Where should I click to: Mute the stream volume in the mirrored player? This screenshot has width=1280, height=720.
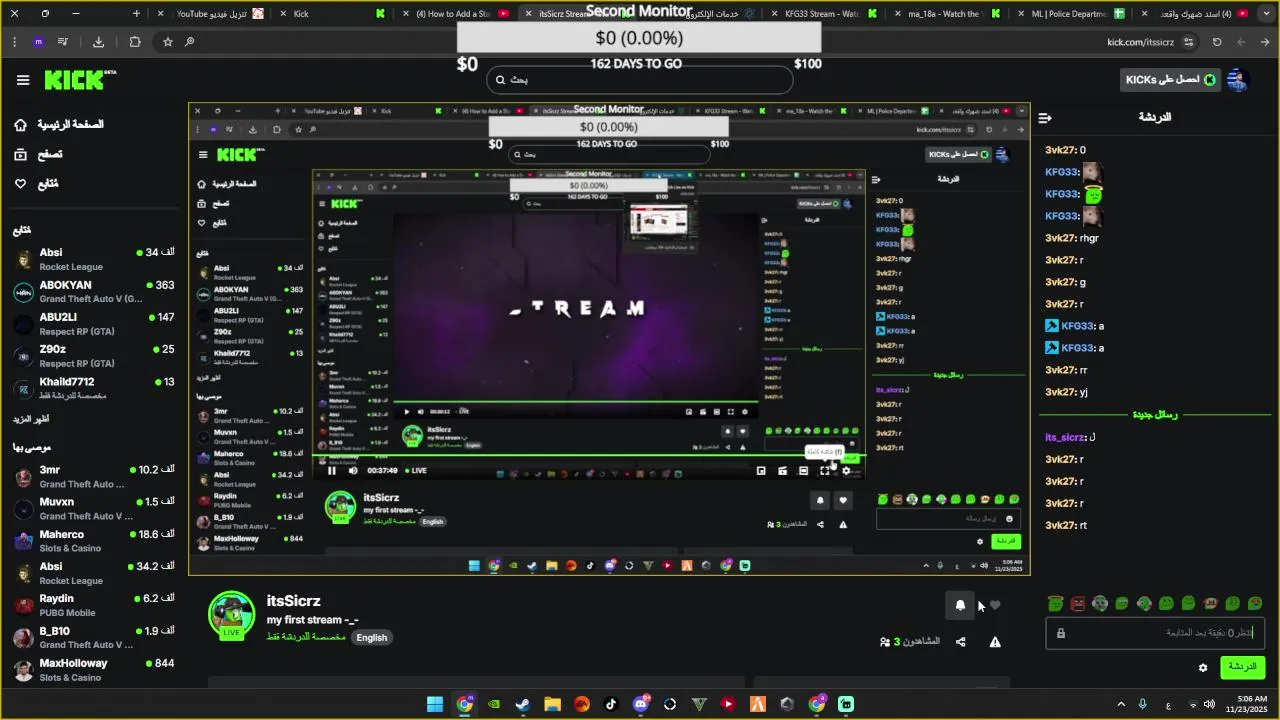(x=353, y=471)
